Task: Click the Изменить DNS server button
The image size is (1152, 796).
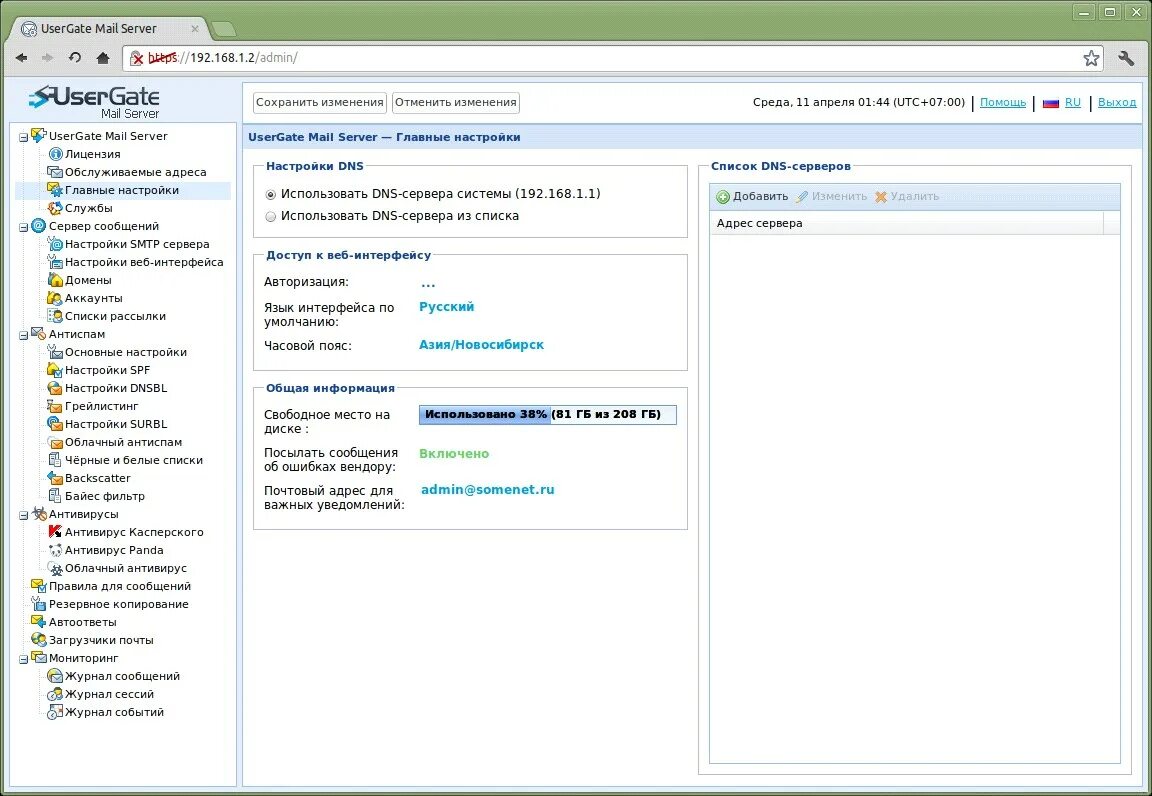Action: (832, 196)
